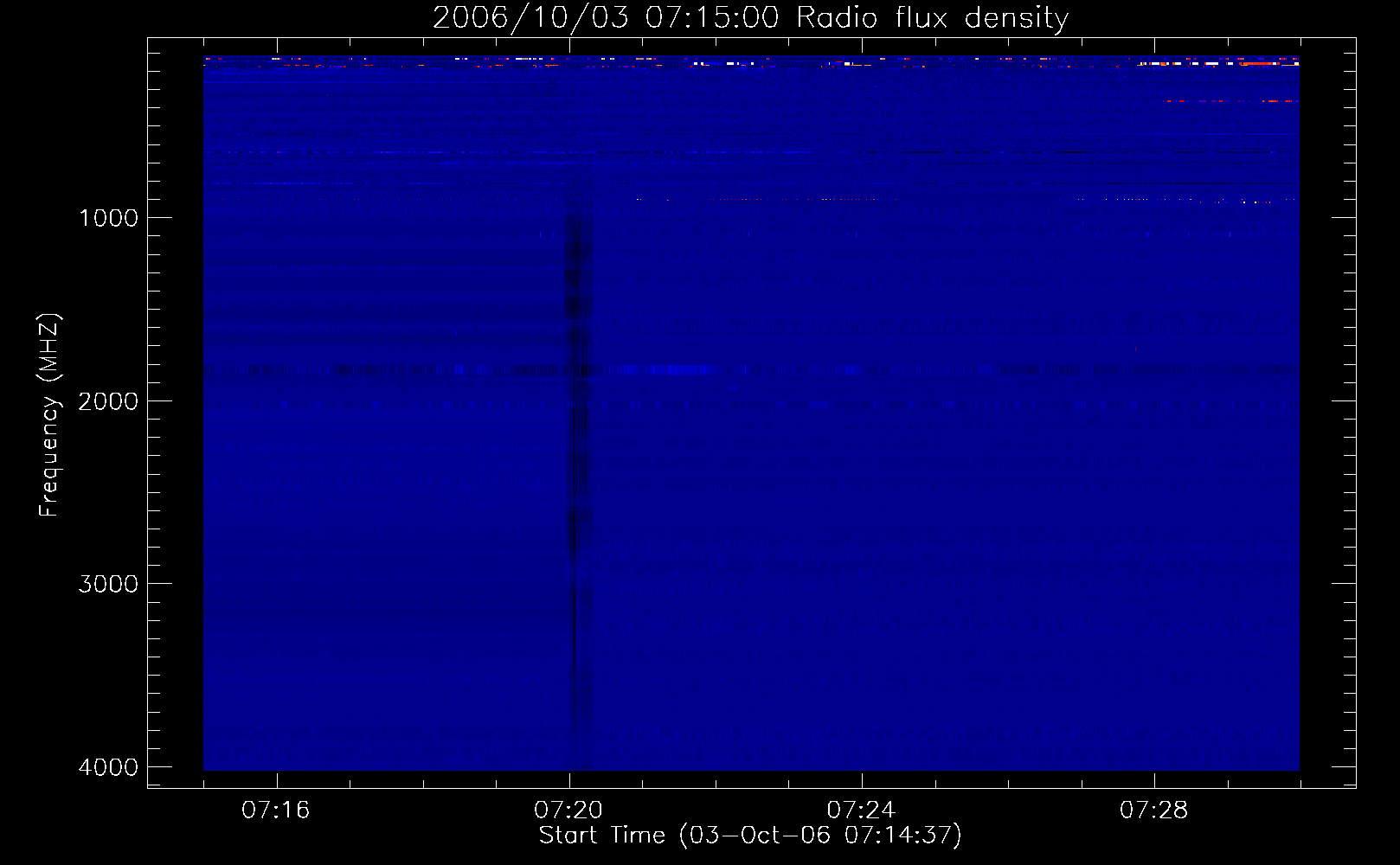The image size is (1400, 865).
Task: Click the 4000 frequency tick label
Action: (108, 767)
